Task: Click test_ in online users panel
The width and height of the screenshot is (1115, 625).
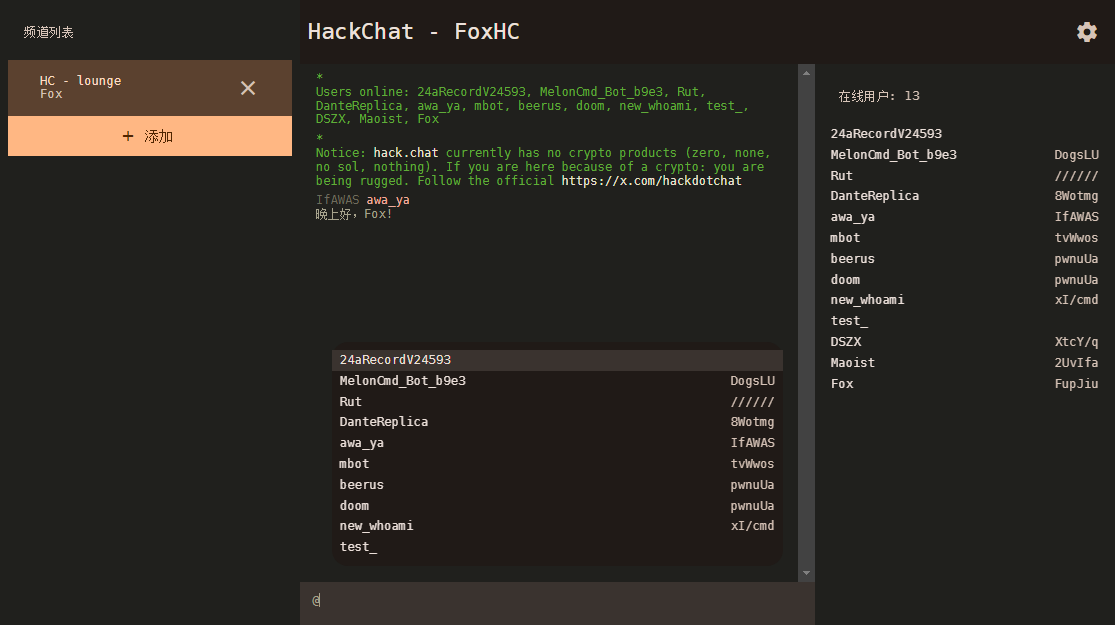Action: click(x=849, y=321)
